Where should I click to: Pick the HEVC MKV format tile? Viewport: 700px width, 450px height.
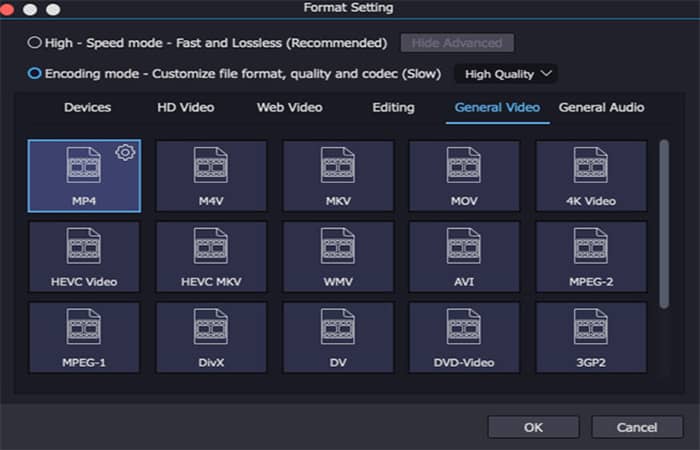click(x=211, y=257)
